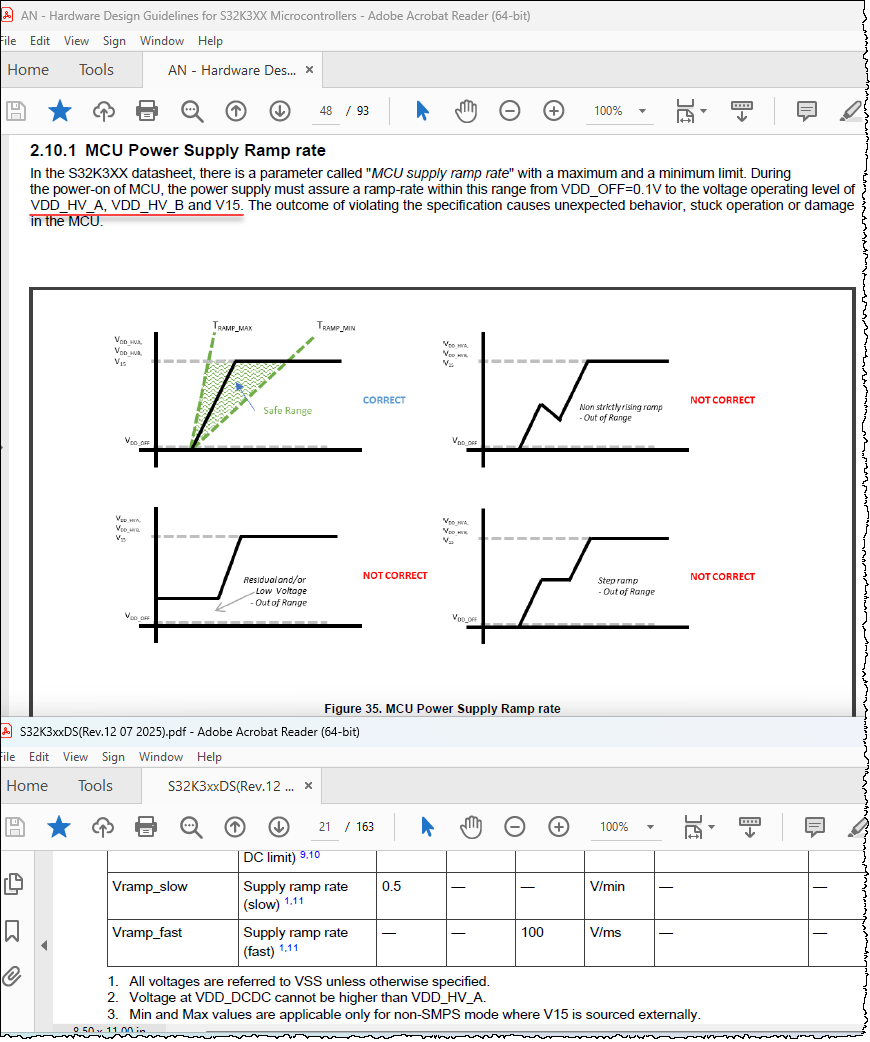
Task: Close the S32K3xxDS document tab
Action: coord(308,785)
